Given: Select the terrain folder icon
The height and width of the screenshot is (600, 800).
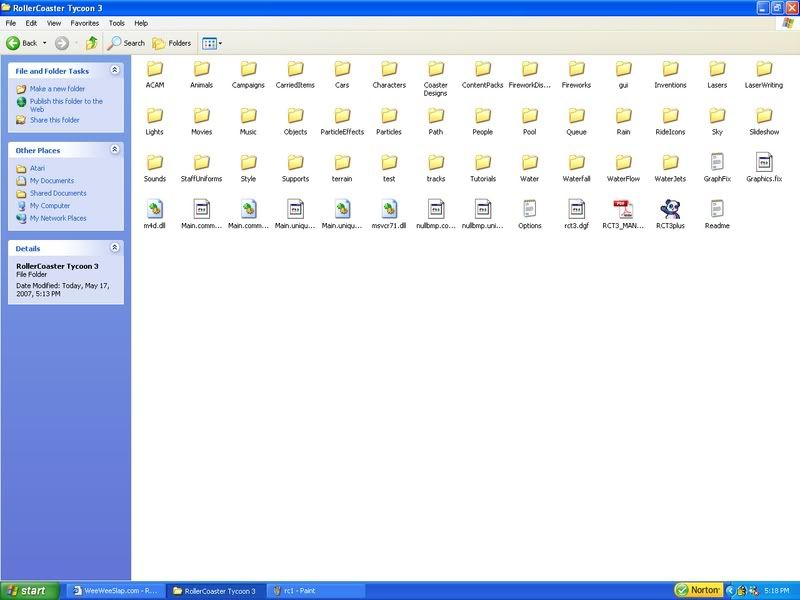Looking at the screenshot, I should click(x=342, y=162).
